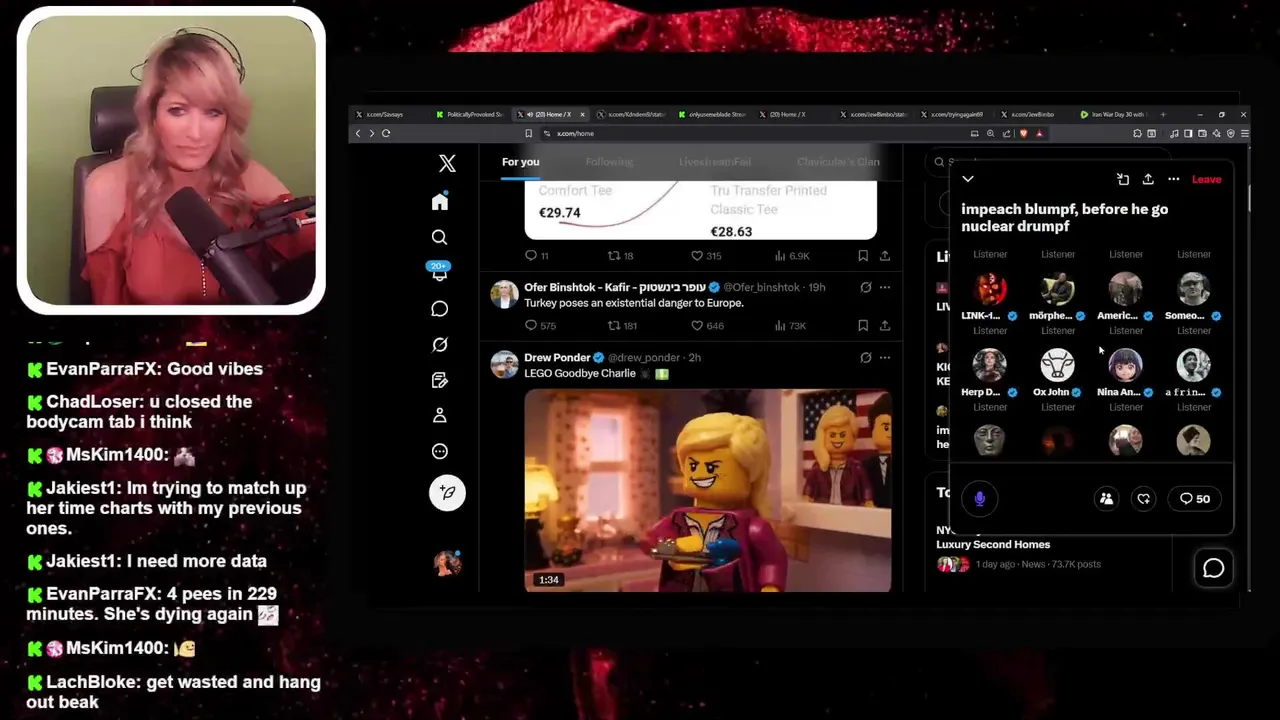Open more options on Ofer Binshtok post

[x=885, y=287]
